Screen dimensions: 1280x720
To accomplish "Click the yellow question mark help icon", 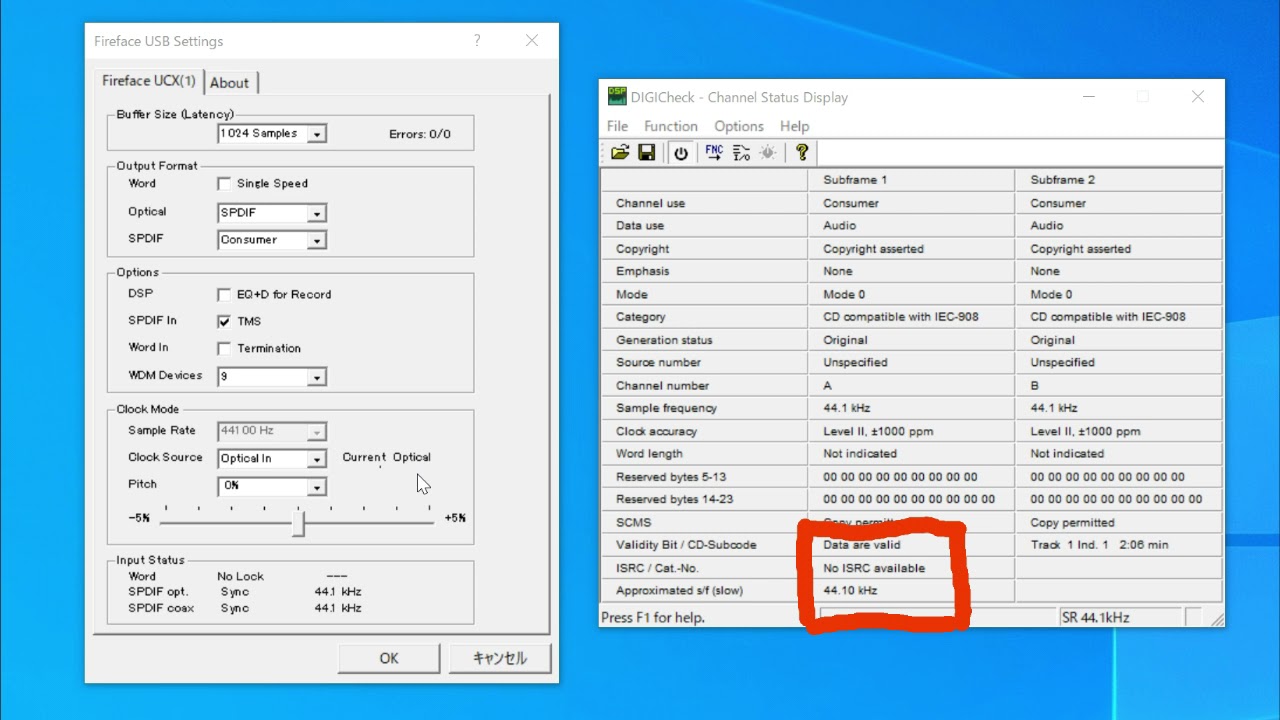I will 801,152.
